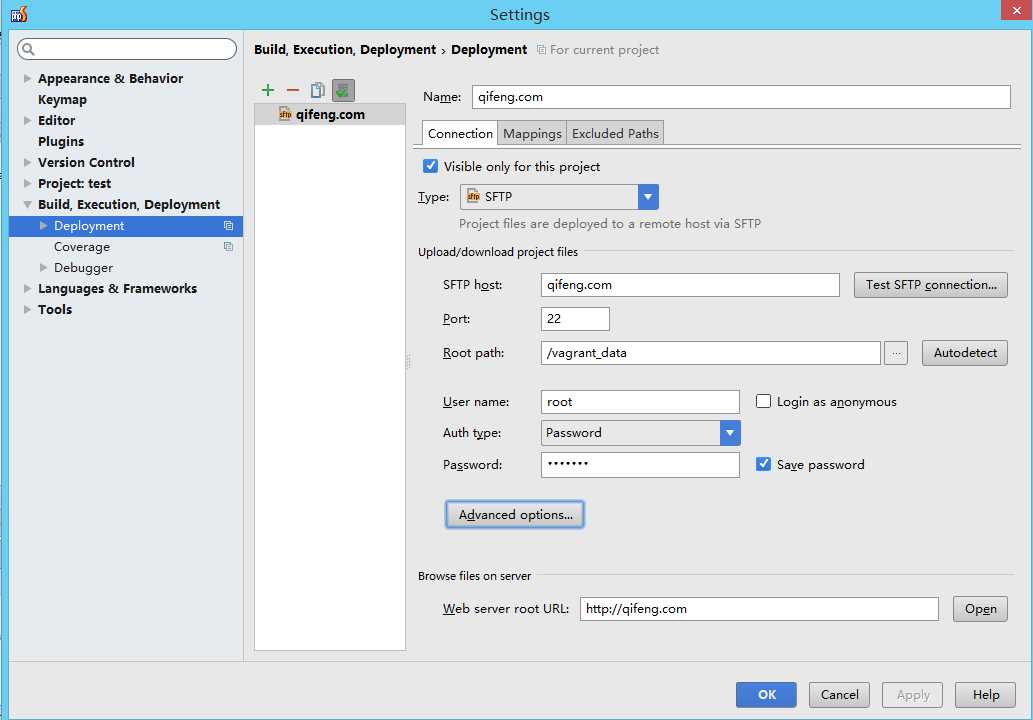Collapse Build, Execution, Deployment node

click(x=27, y=205)
